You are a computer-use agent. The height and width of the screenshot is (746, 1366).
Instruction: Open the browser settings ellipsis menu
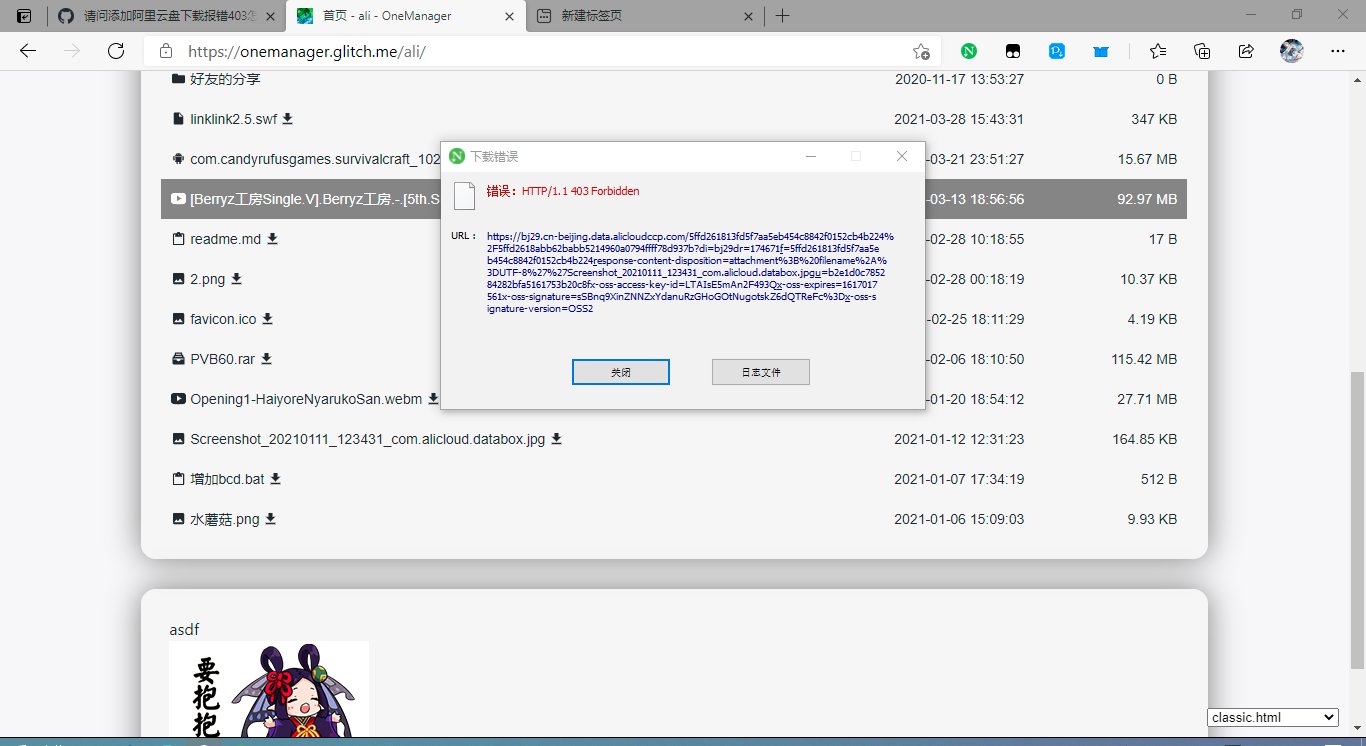pos(1338,51)
